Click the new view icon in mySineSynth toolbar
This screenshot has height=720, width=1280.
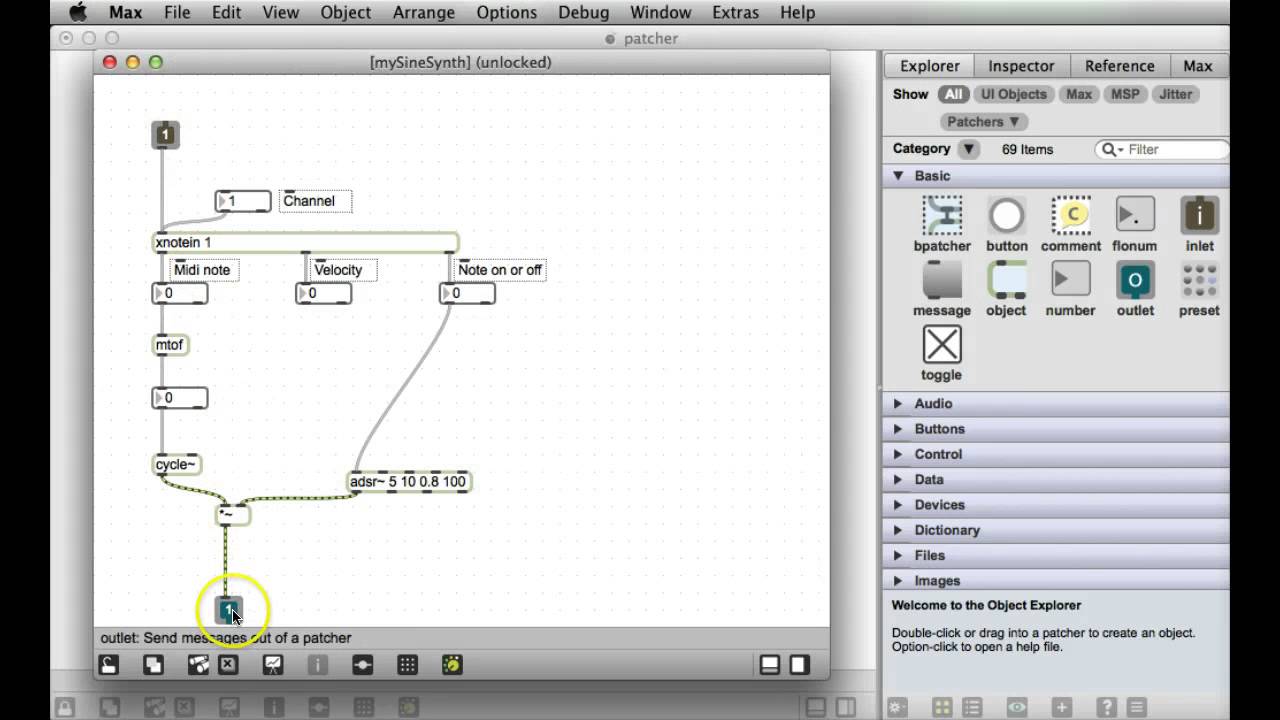[153, 665]
